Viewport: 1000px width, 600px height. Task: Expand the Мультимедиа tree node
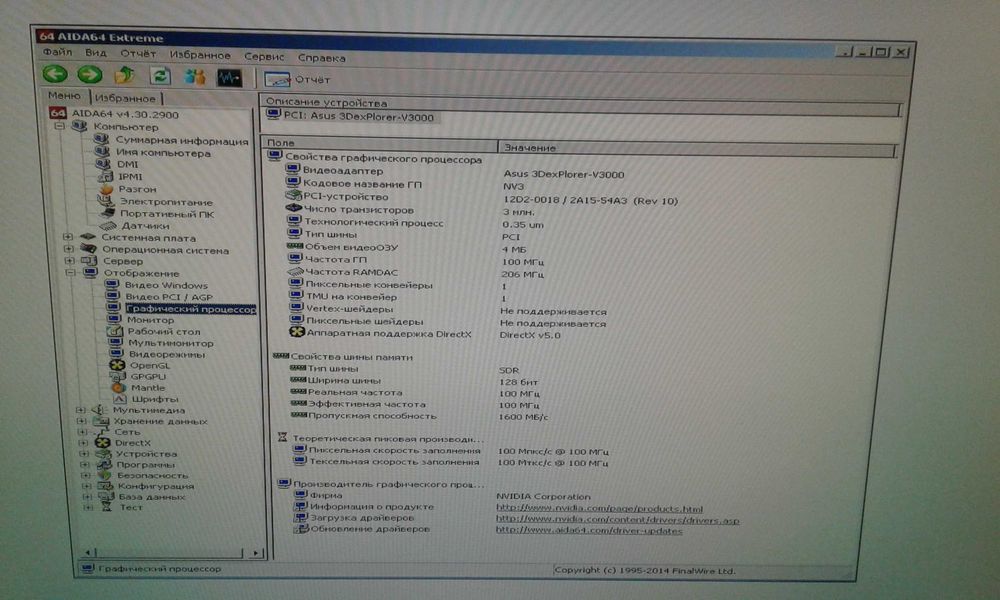click(x=79, y=410)
